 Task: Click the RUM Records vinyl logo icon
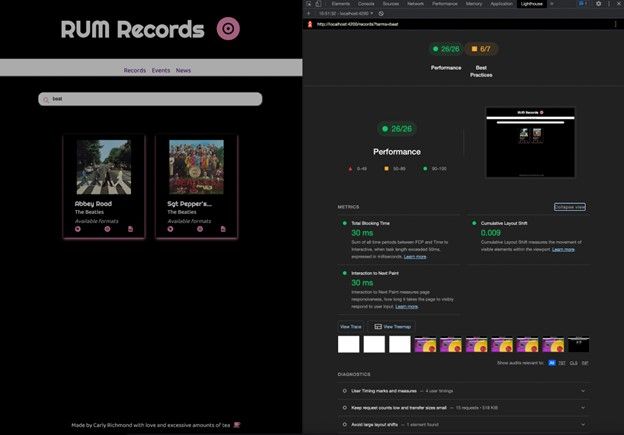point(228,29)
